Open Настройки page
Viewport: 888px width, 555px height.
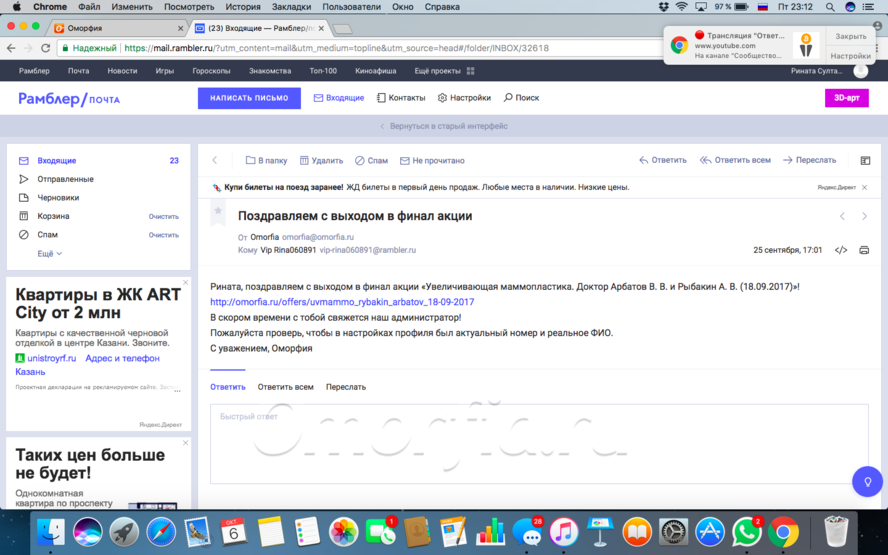pyautogui.click(x=464, y=97)
